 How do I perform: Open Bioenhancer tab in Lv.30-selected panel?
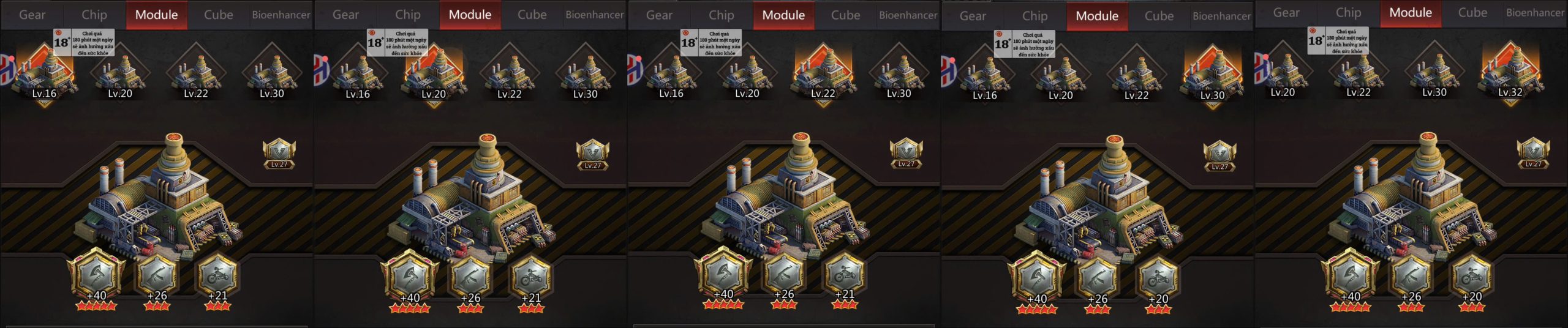point(1221,16)
